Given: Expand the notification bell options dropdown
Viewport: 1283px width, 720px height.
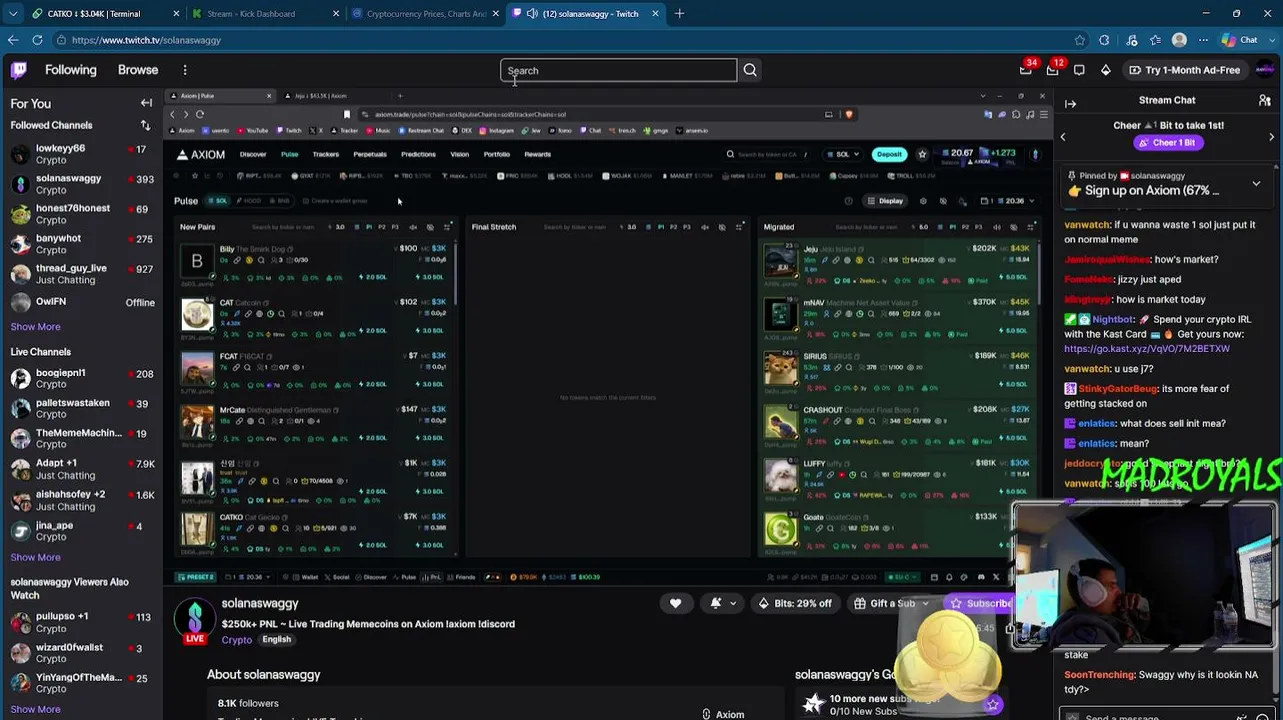Looking at the screenshot, I should click(733, 603).
